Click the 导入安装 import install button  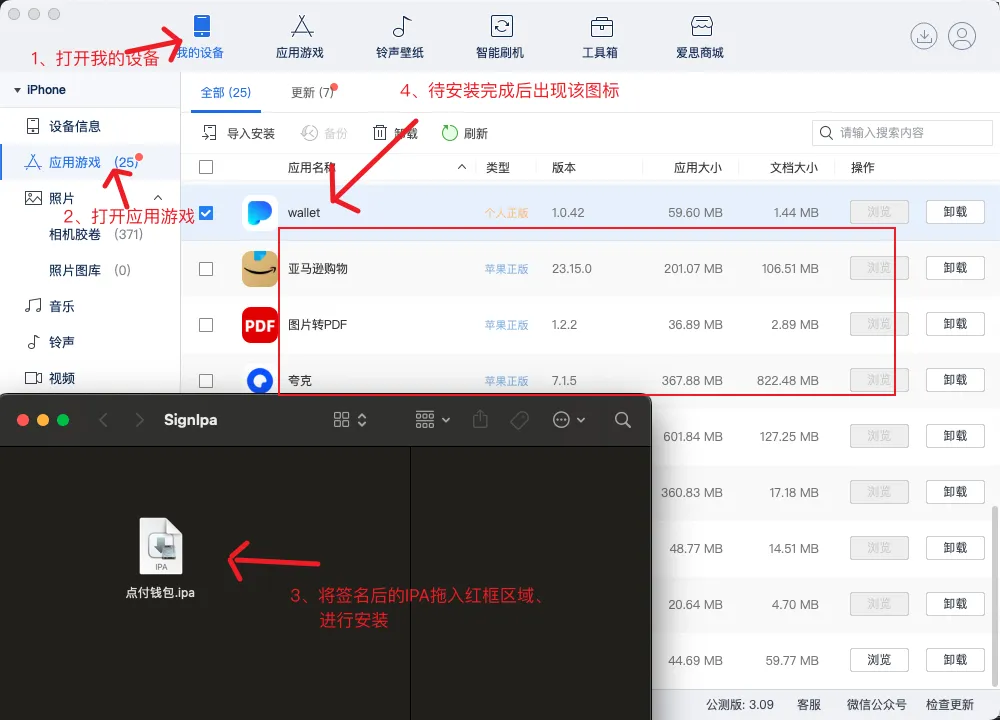pos(239,133)
